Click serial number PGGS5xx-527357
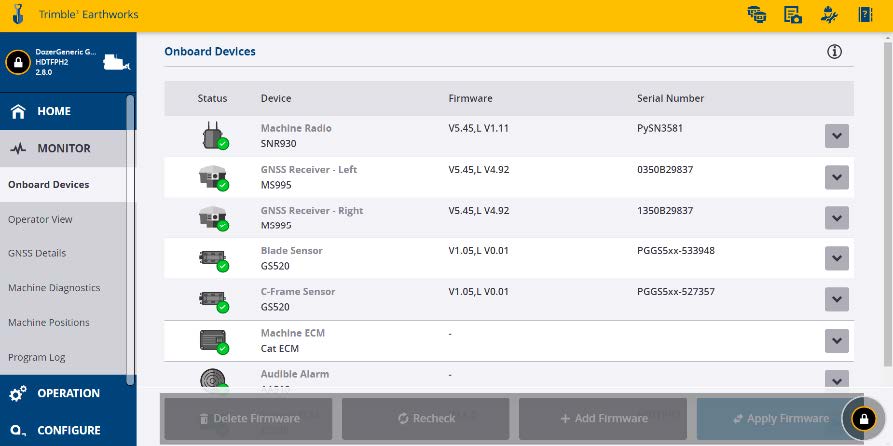This screenshot has height=446, width=893. 675,292
